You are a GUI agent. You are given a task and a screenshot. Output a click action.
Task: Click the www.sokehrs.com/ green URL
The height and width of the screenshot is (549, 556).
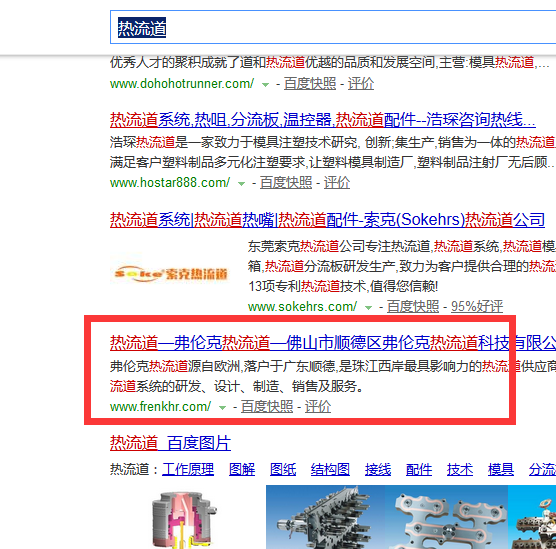[302, 306]
